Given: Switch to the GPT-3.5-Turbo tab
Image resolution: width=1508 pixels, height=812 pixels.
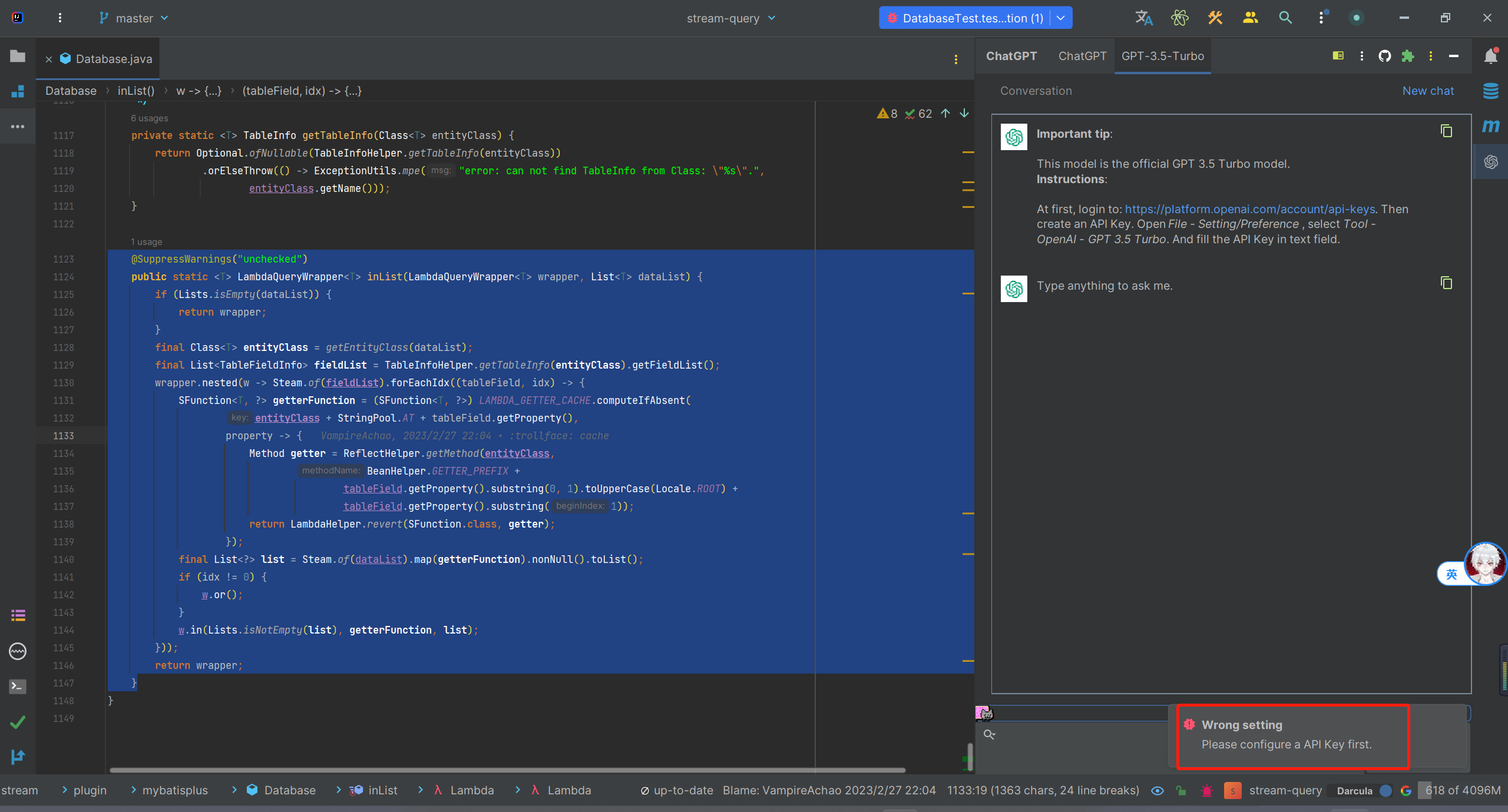Looking at the screenshot, I should [1162, 56].
